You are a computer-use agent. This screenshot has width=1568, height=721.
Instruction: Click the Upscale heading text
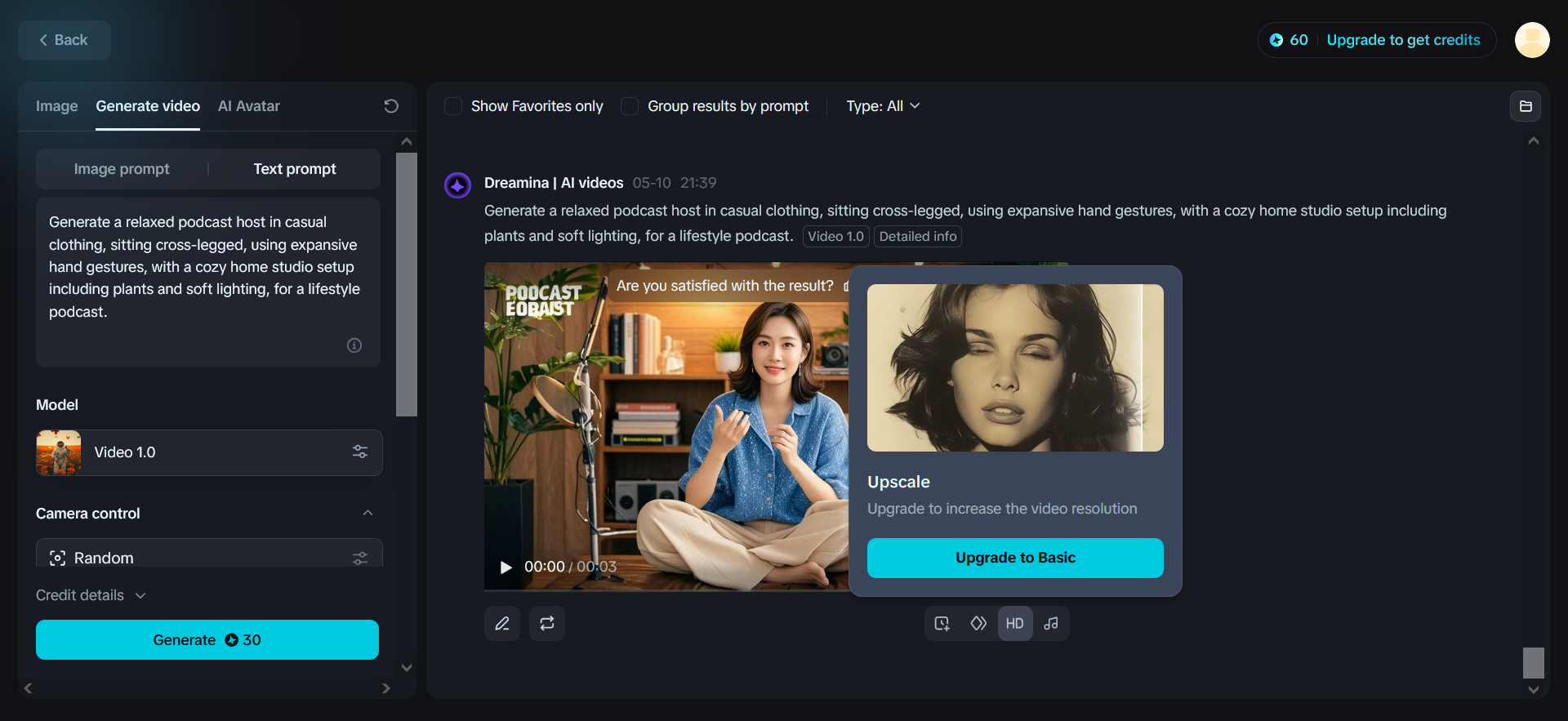pos(898,482)
